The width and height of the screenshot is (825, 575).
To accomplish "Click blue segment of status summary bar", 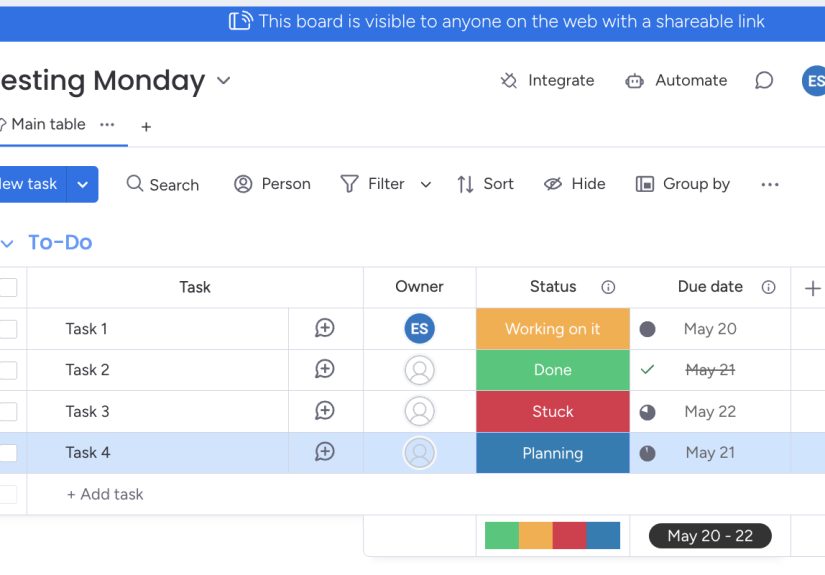I will point(603,536).
